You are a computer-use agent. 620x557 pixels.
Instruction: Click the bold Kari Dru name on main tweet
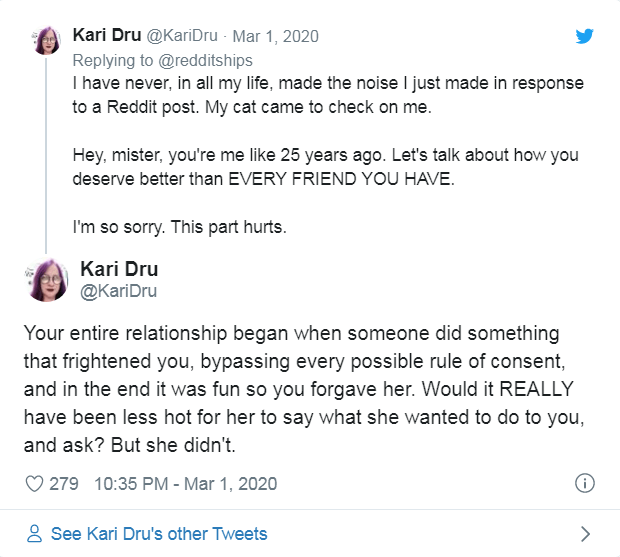(x=119, y=269)
